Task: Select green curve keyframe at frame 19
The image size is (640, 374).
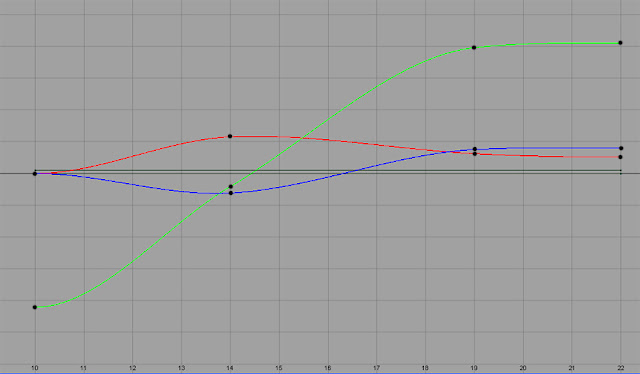Action: coord(474,48)
